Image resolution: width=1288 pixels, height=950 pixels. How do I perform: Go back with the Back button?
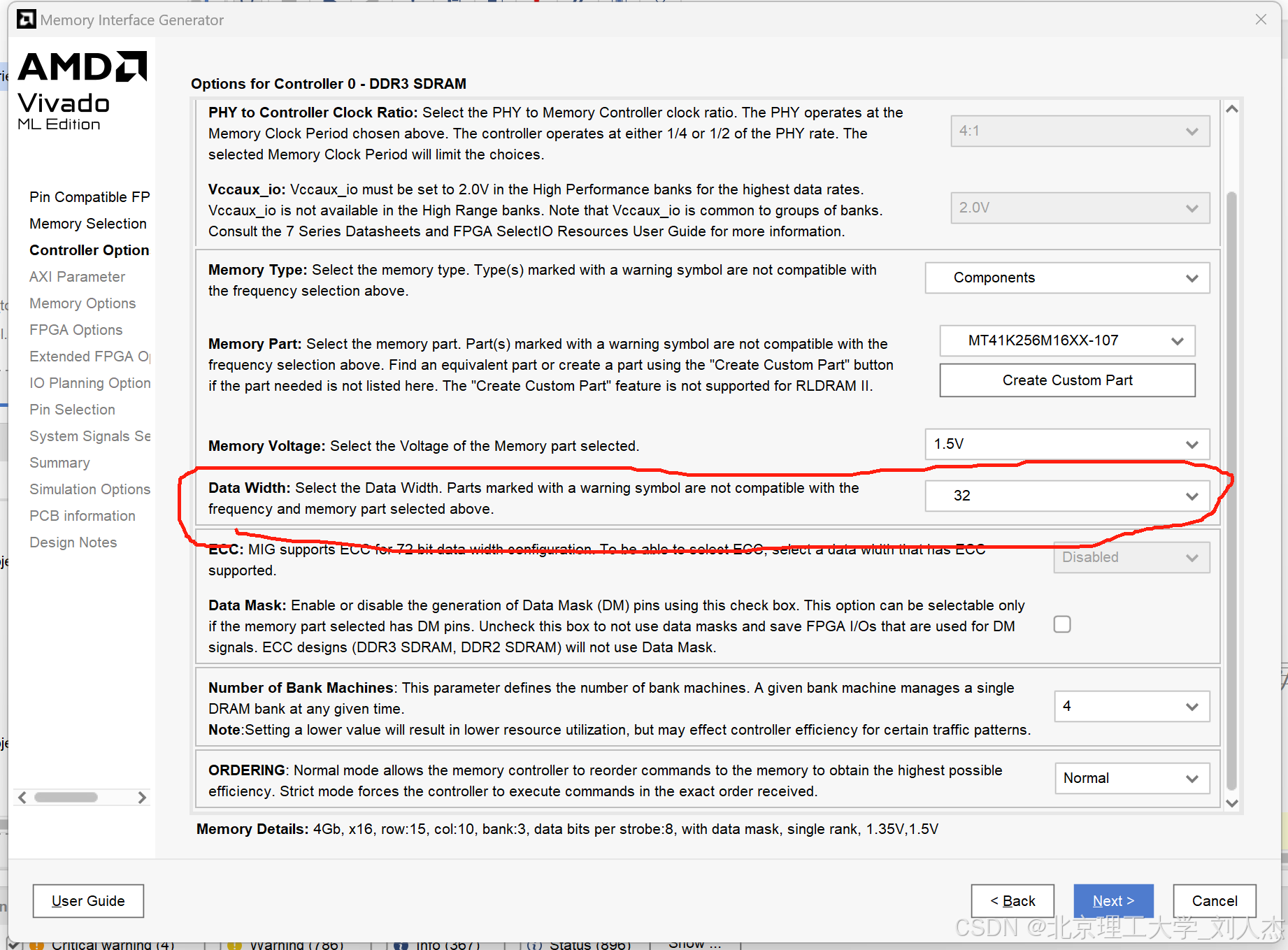pos(1012,901)
